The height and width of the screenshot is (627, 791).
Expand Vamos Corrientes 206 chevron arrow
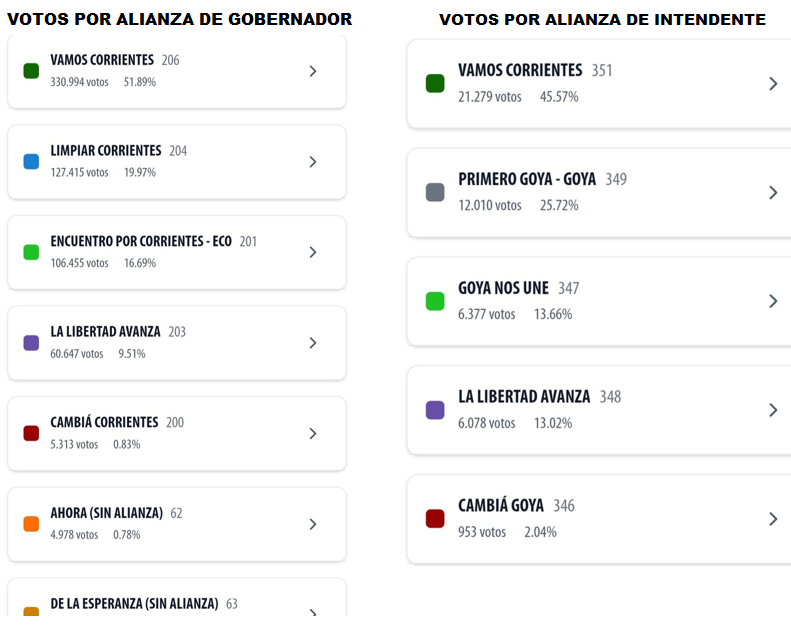pos(313,71)
